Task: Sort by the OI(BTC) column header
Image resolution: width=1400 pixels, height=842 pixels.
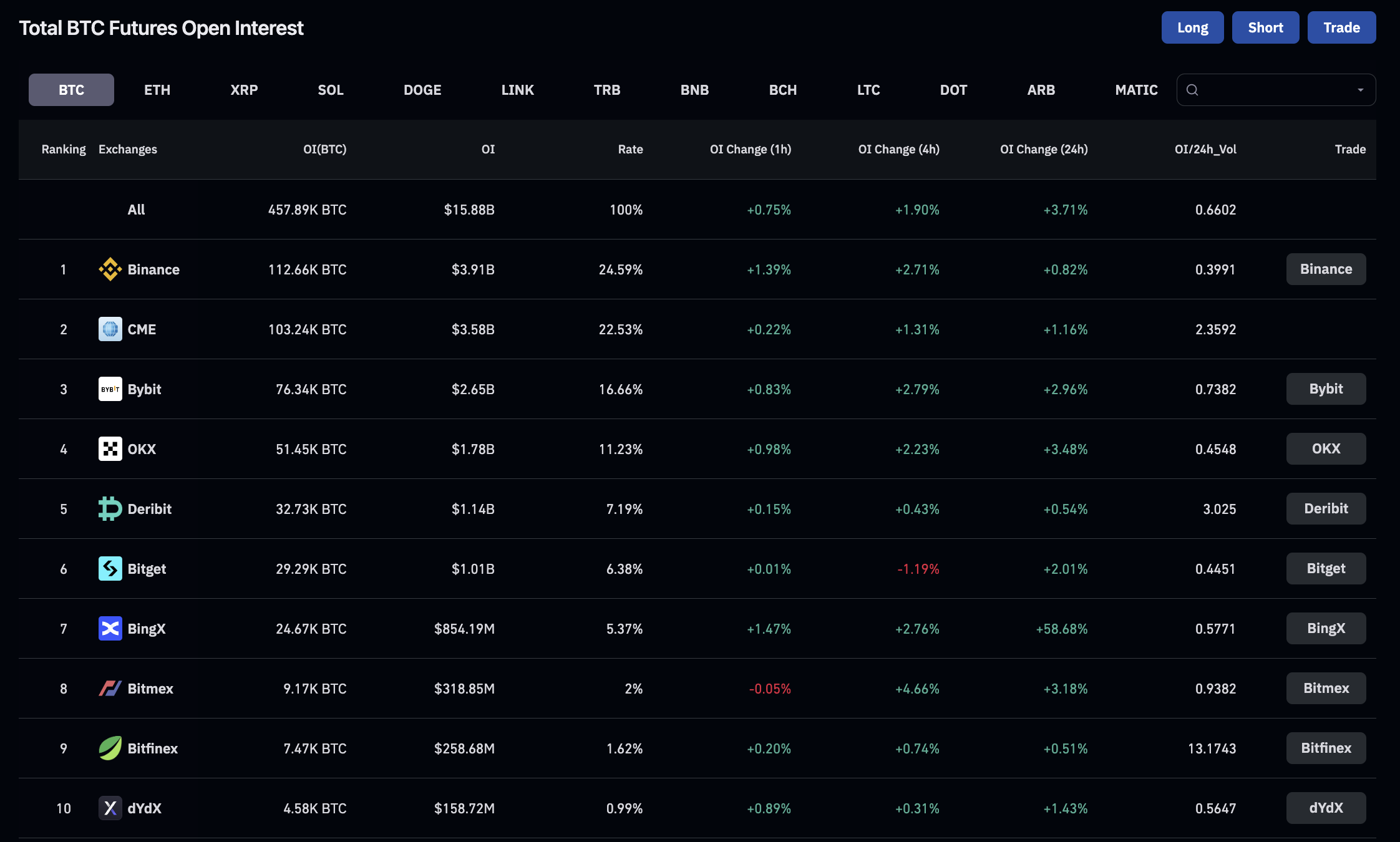Action: pyautogui.click(x=324, y=149)
